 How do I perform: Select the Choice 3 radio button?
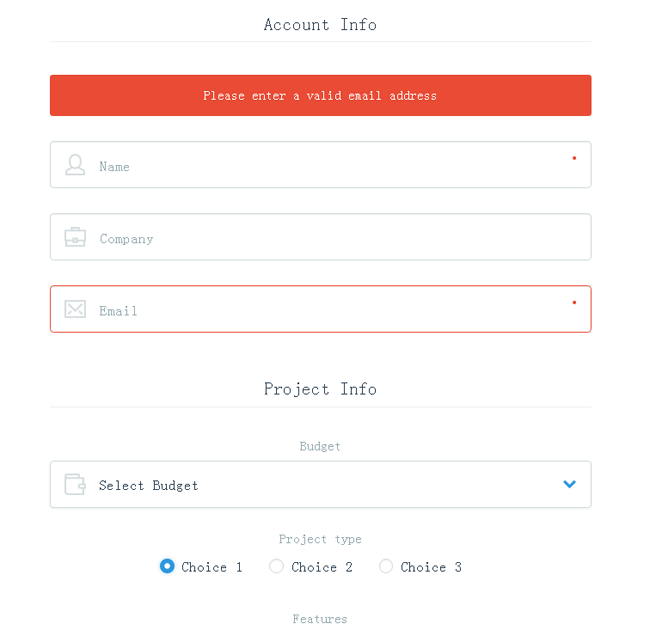coord(386,566)
